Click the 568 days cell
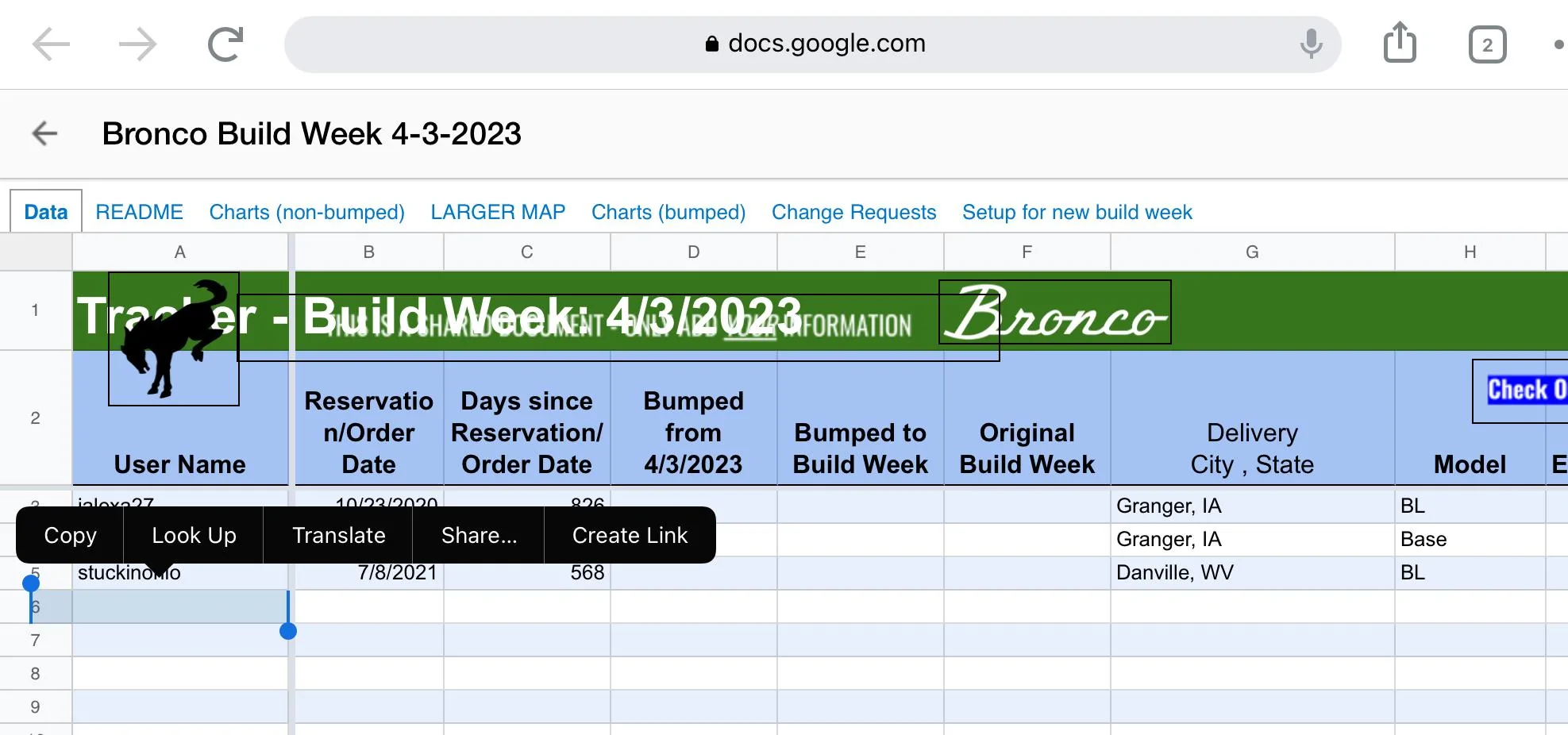The image size is (1568, 735). coord(527,573)
